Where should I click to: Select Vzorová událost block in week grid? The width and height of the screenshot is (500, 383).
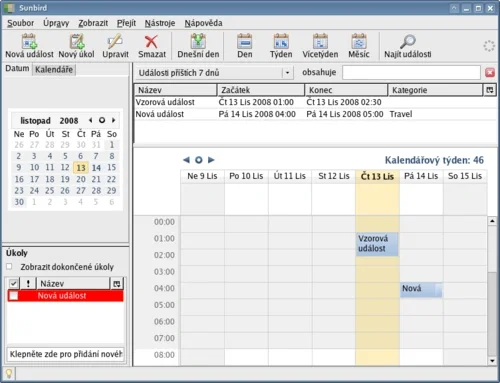(x=377, y=244)
